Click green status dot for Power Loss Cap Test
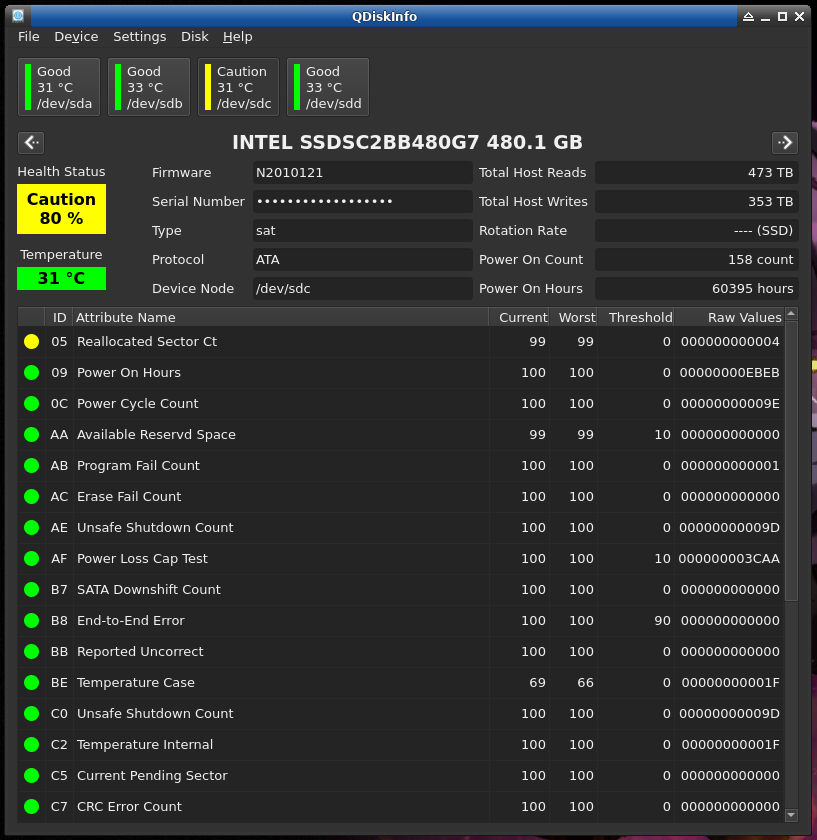Viewport: 817px width, 840px height. [x=32, y=559]
